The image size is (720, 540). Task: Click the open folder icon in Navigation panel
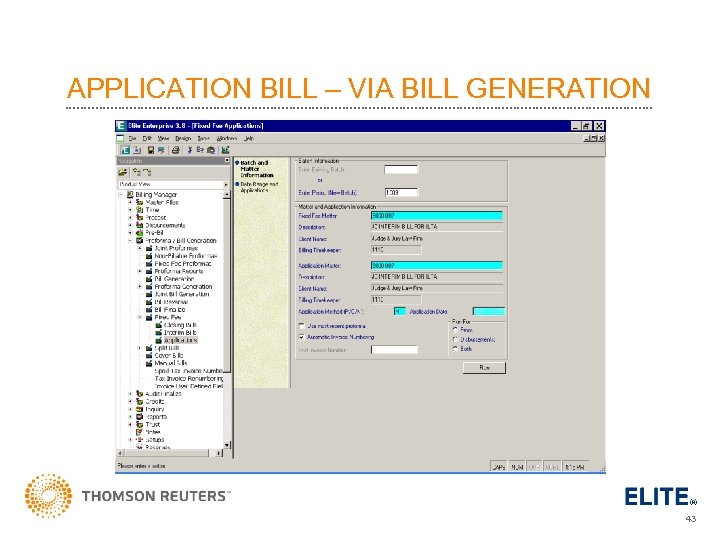point(123,172)
